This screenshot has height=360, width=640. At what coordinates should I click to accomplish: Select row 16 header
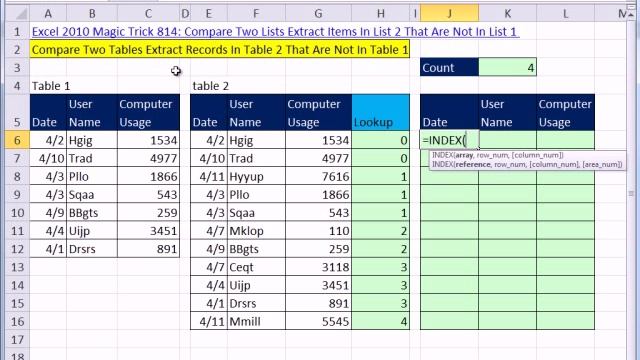coord(18,321)
